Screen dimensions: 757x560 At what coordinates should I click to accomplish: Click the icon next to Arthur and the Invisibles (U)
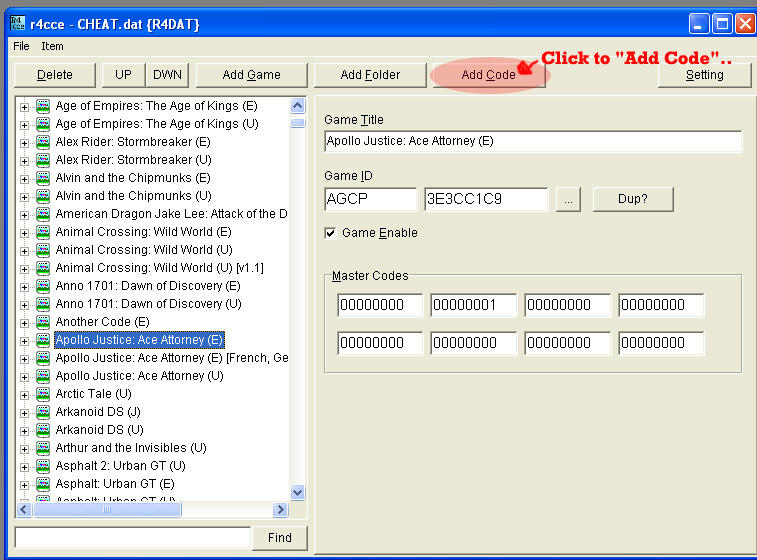(43, 448)
